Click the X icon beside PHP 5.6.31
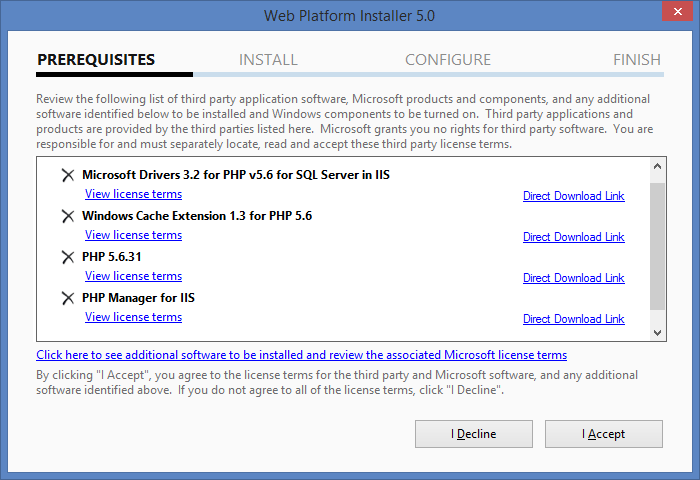 click(68, 257)
